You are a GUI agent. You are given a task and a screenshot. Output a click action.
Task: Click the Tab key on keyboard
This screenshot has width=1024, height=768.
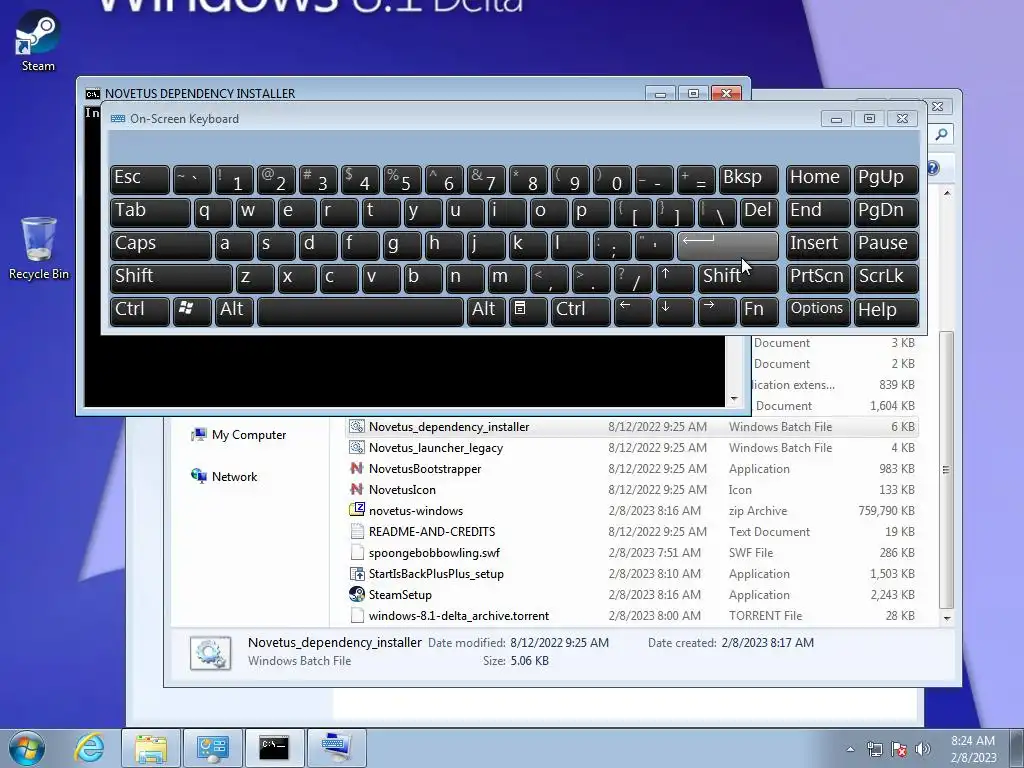click(x=150, y=212)
